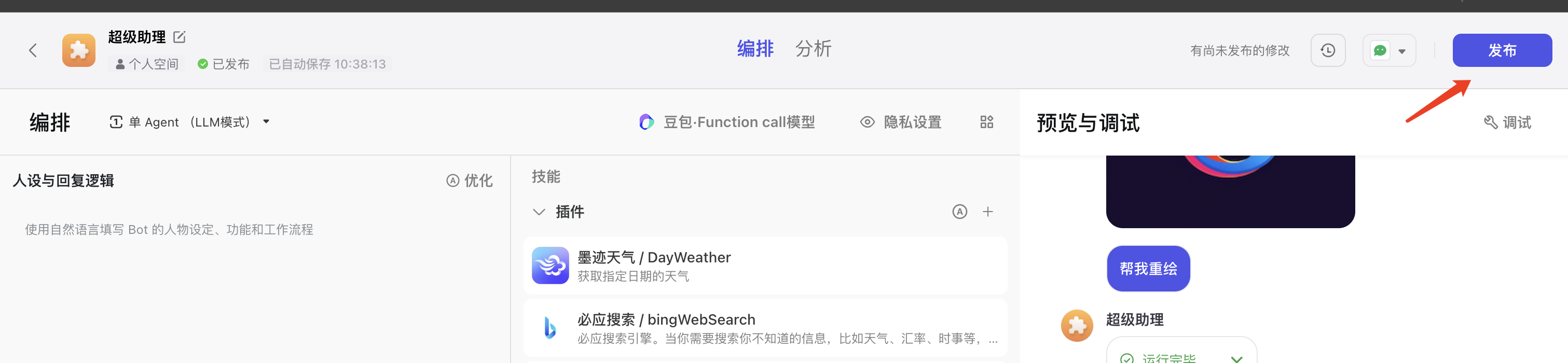This screenshot has width=1568, height=363.
Task: Edit the 超级助理 bot name
Action: point(180,37)
